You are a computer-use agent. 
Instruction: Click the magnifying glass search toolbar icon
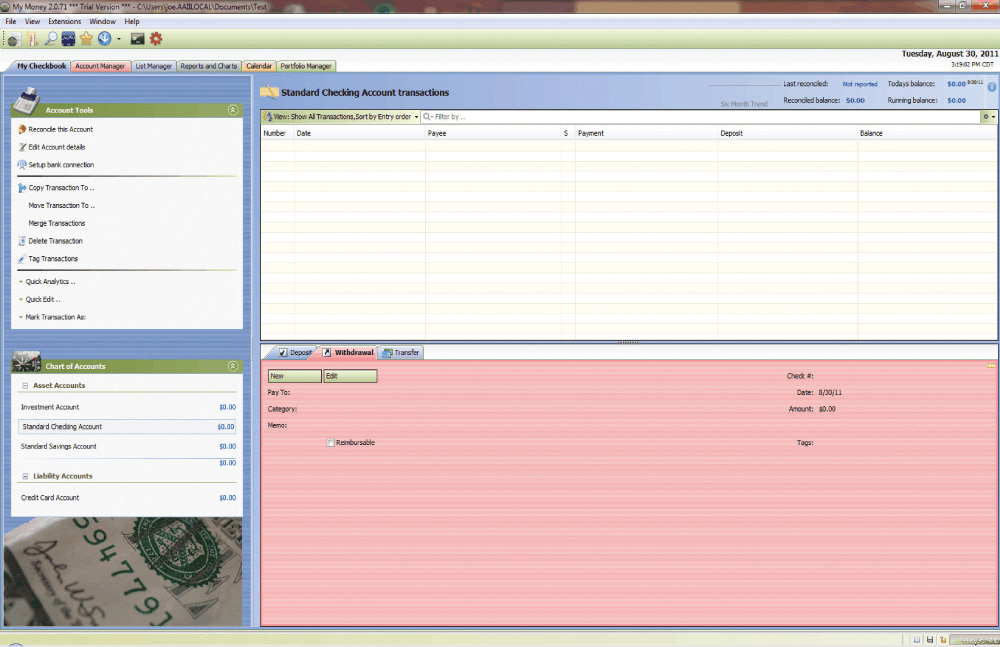[x=51, y=39]
